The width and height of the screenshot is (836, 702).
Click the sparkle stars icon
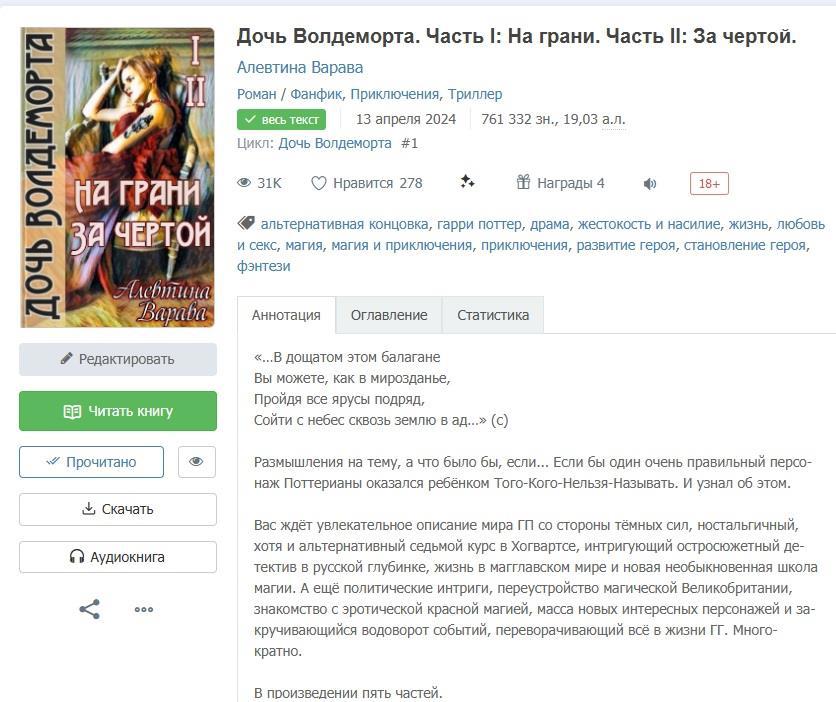coord(467,182)
